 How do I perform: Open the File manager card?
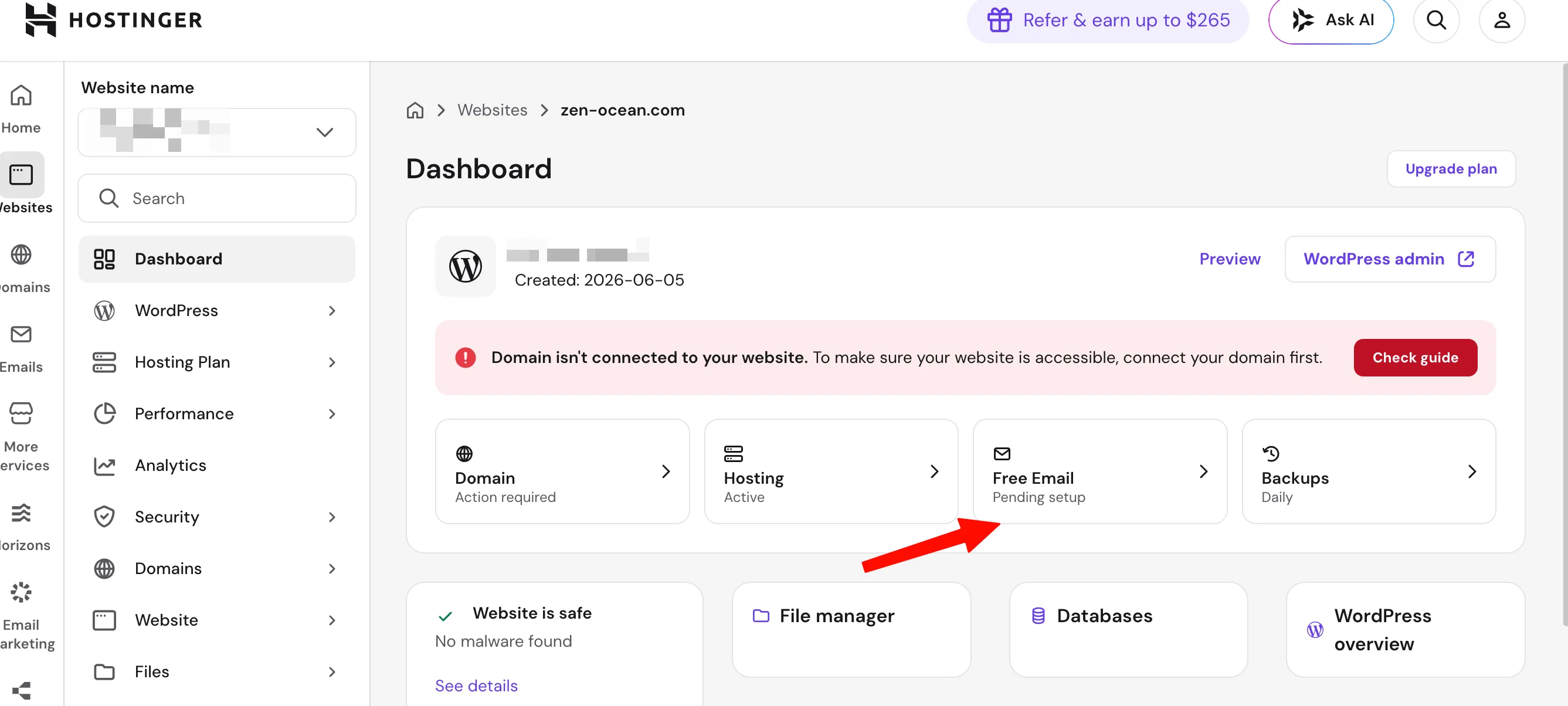tap(851, 629)
